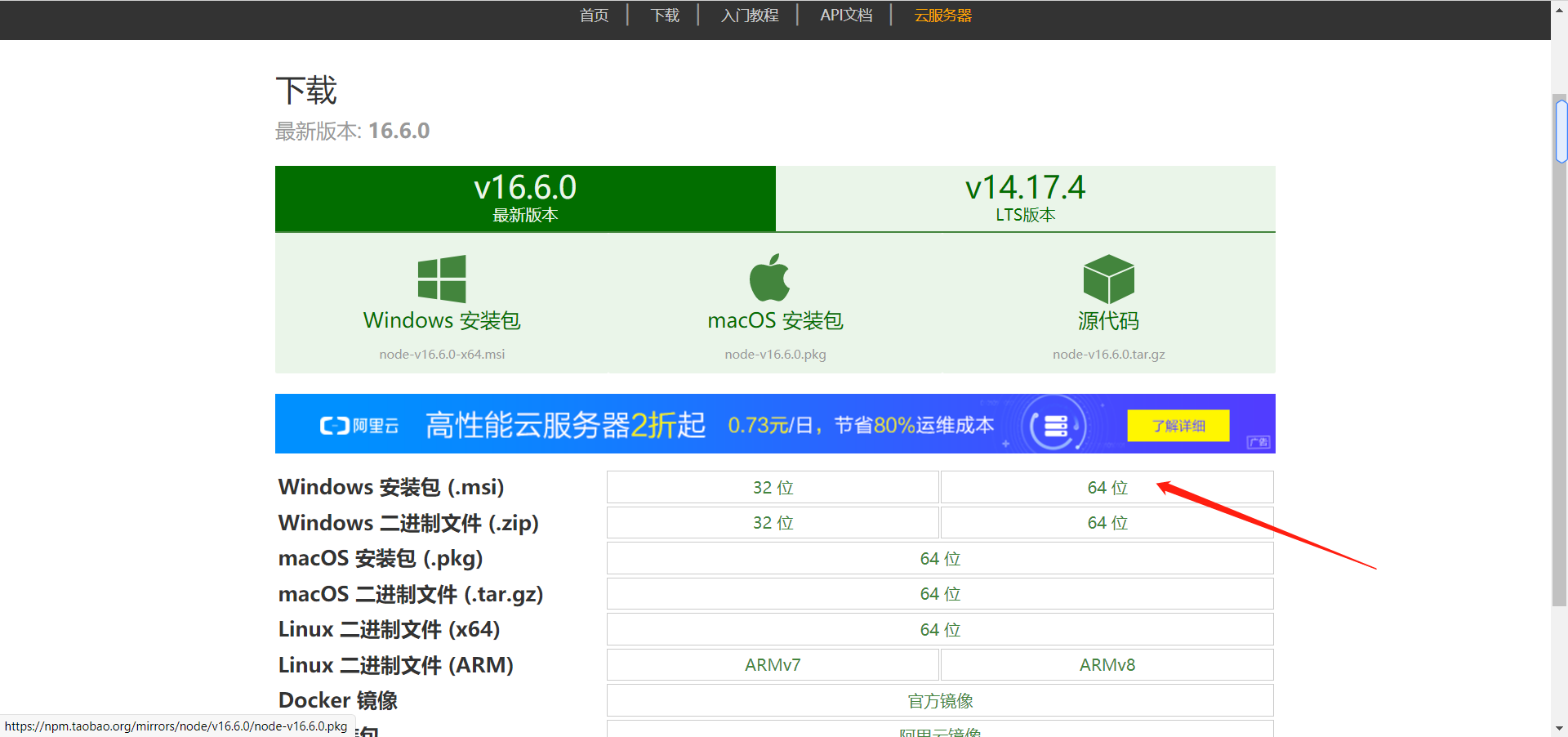Image resolution: width=1568 pixels, height=737 pixels.
Task: Click the scrollbar down arrow
Action: pos(1560,728)
